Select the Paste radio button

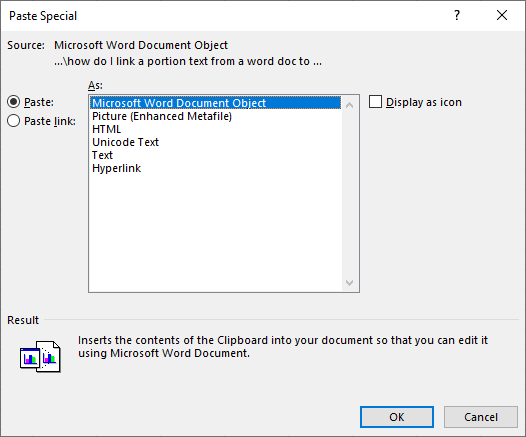(x=13, y=102)
